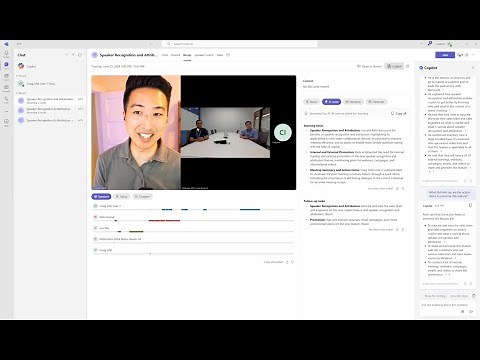Screen dimensions: 480x360
Task: Click Craig's blue speaker timeline segment
Action: (250, 209)
